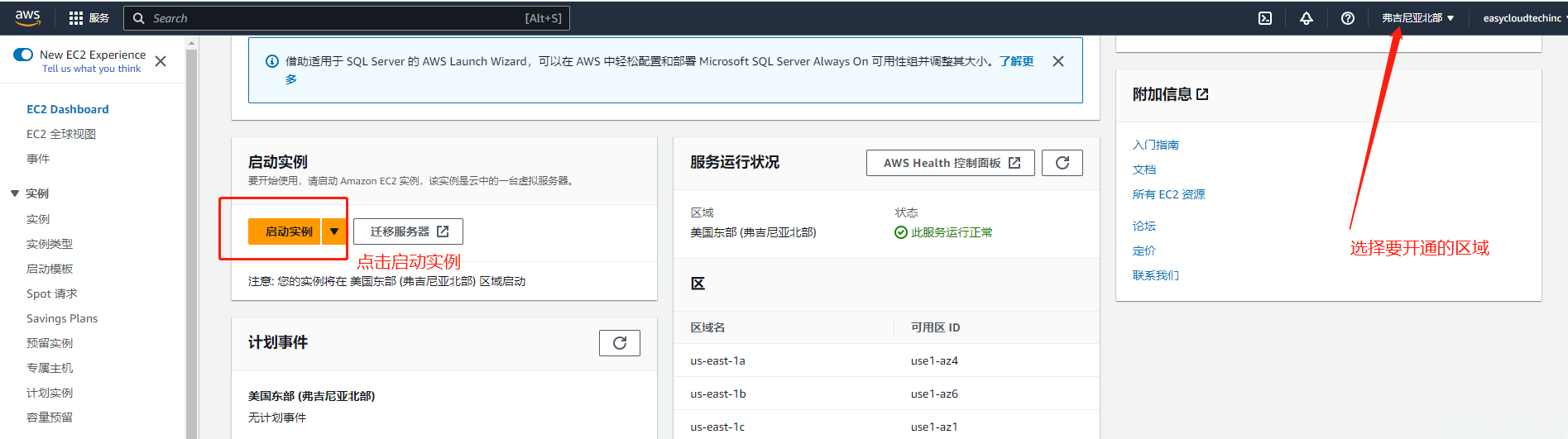This screenshot has width=1568, height=439.
Task: Click the use1-az4 zone ID
Action: point(934,360)
